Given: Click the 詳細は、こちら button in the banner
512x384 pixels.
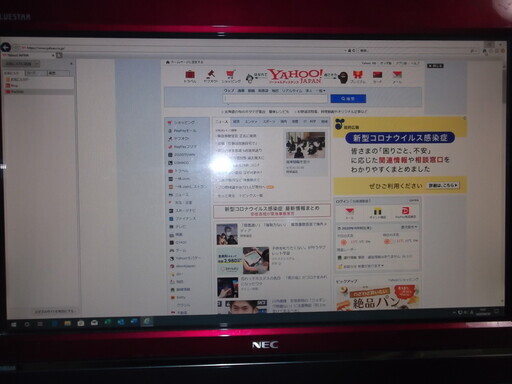Looking at the screenshot, I should 443,185.
